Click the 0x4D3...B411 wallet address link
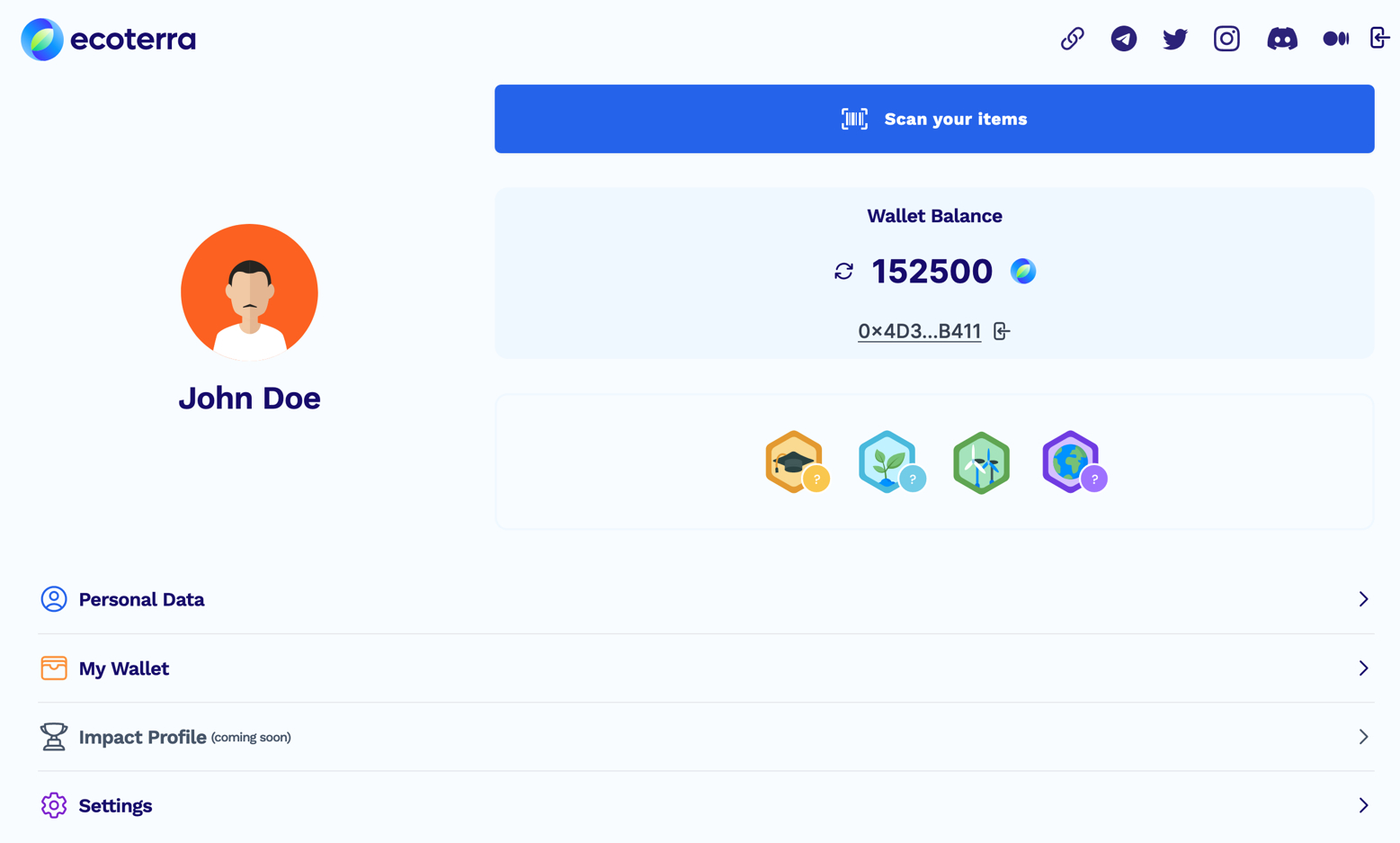This screenshot has height=843, width=1400. 919,331
